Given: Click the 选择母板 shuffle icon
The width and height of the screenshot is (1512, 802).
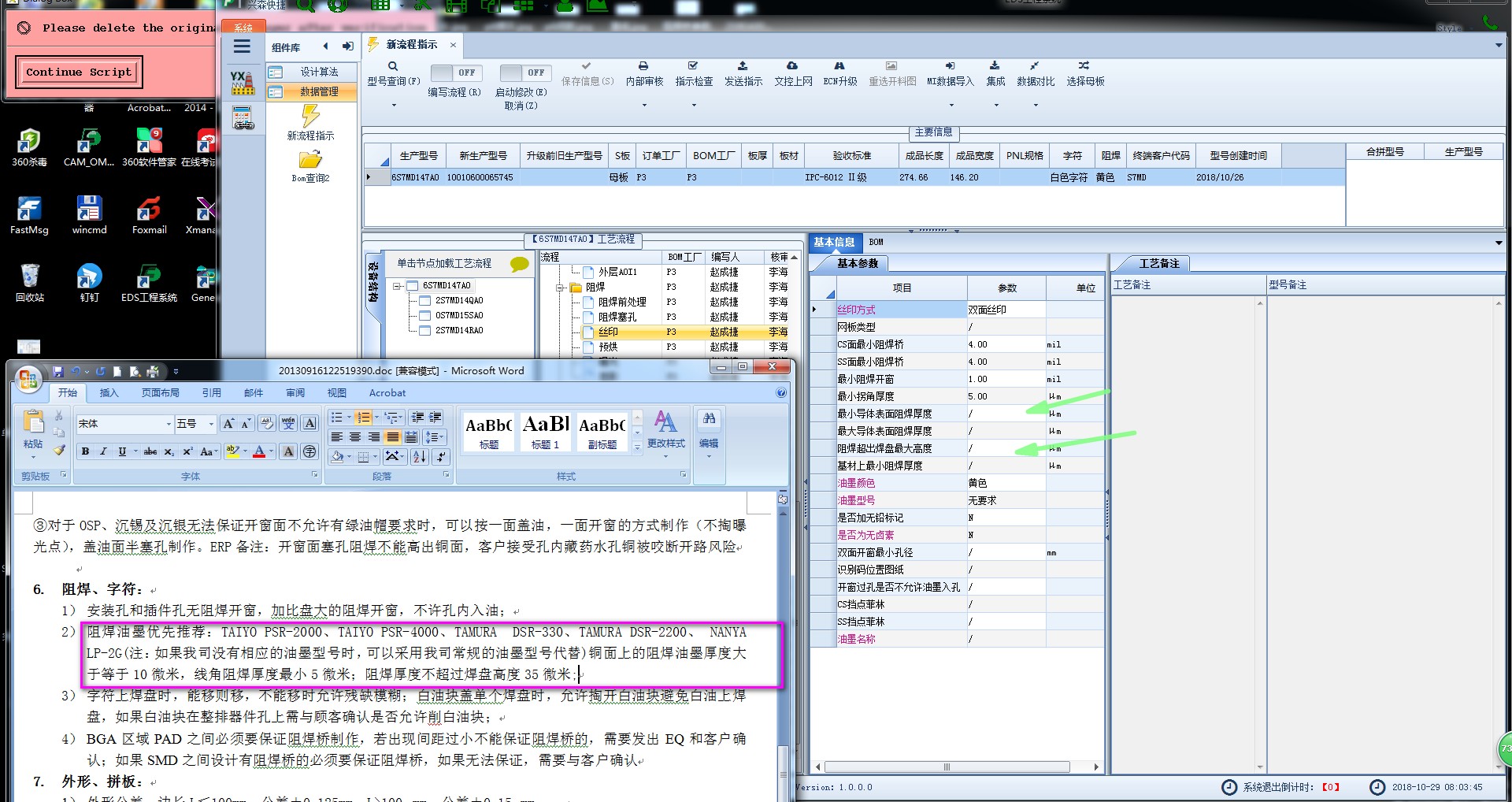Looking at the screenshot, I should pyautogui.click(x=1084, y=66).
